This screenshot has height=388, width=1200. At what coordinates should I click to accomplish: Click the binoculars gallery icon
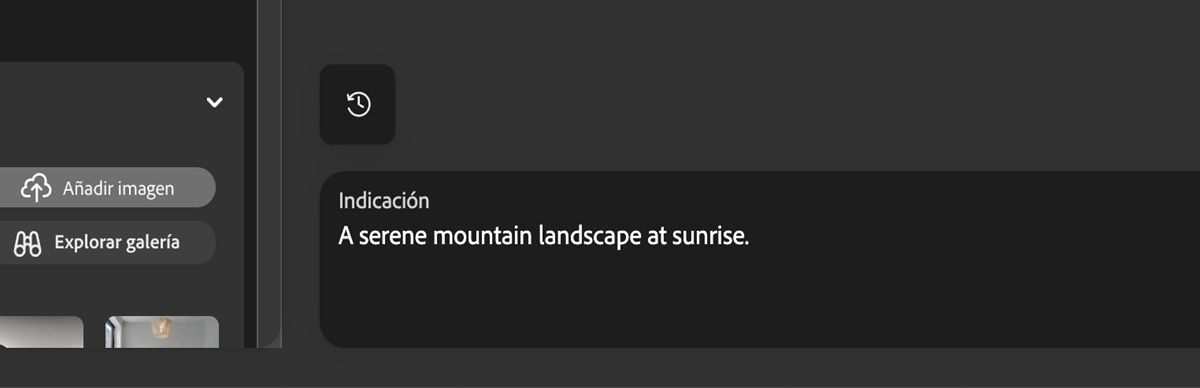coord(27,243)
